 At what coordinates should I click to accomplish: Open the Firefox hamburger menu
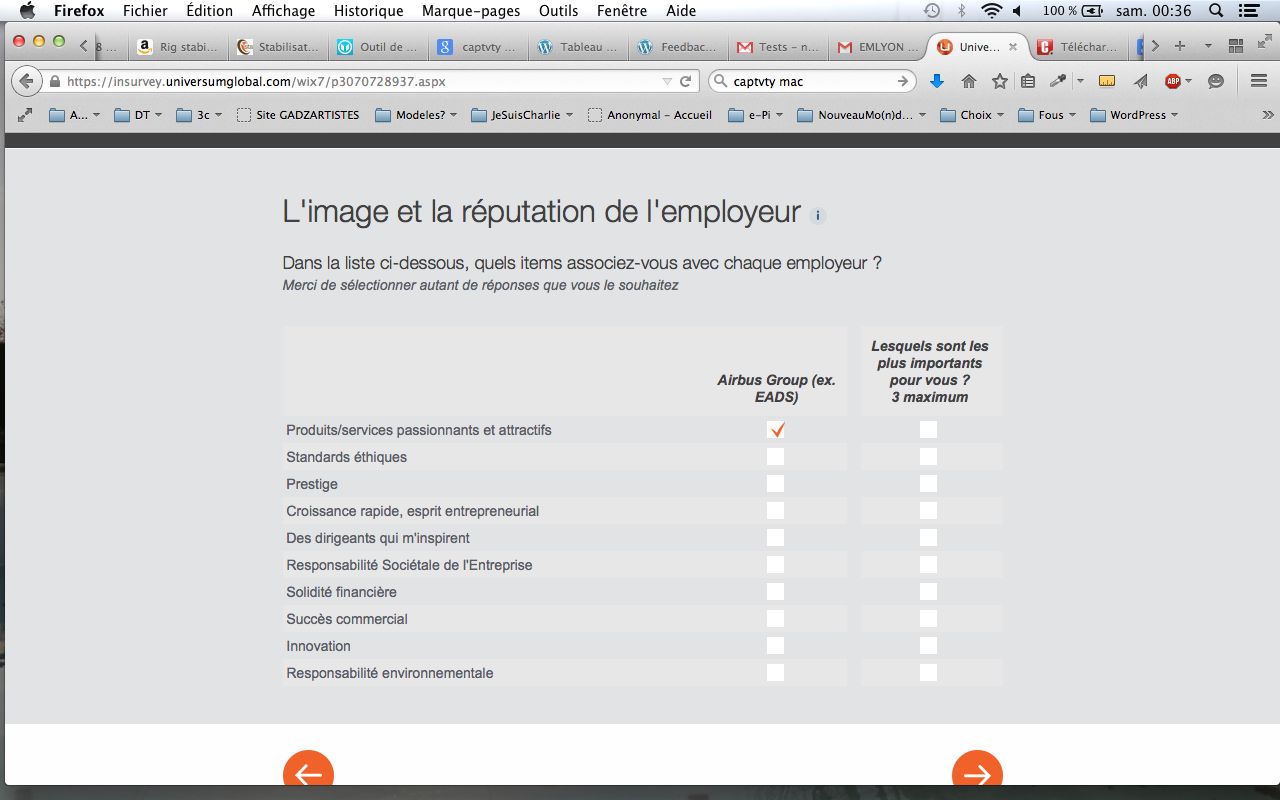tap(1259, 81)
